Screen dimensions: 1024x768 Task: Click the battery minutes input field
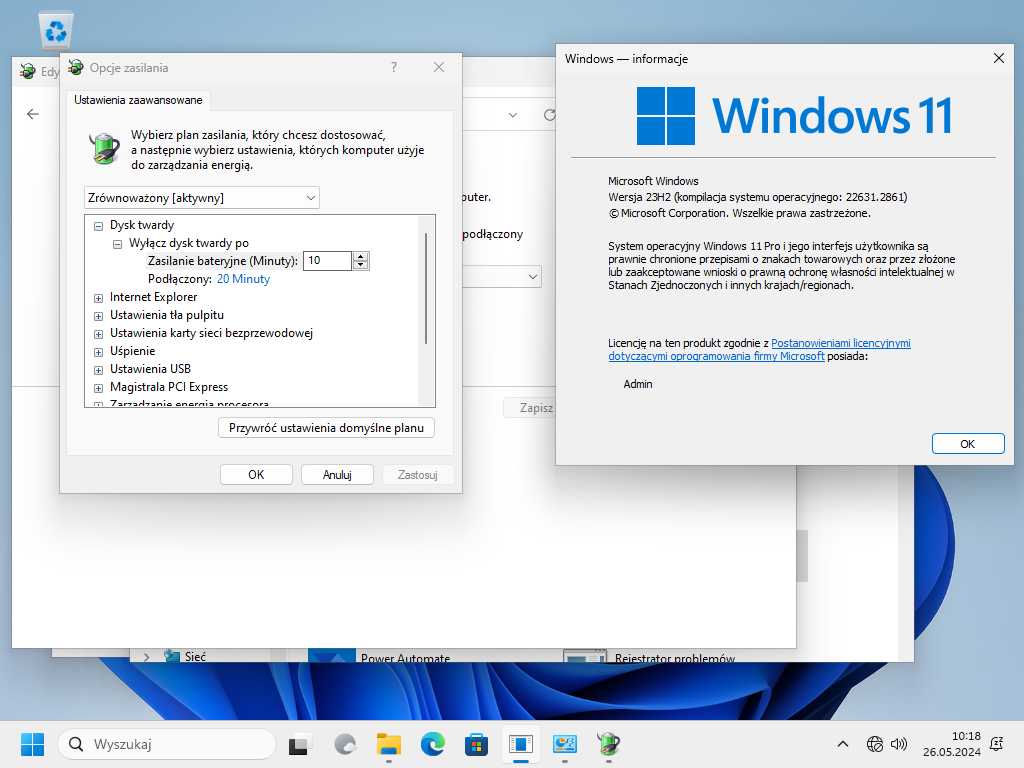click(328, 261)
